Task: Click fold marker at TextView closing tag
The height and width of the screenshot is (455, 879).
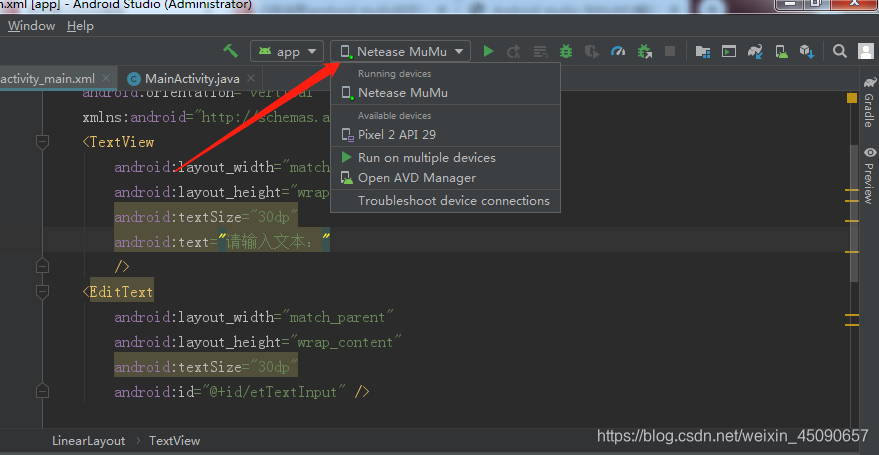Action: pyautogui.click(x=42, y=266)
